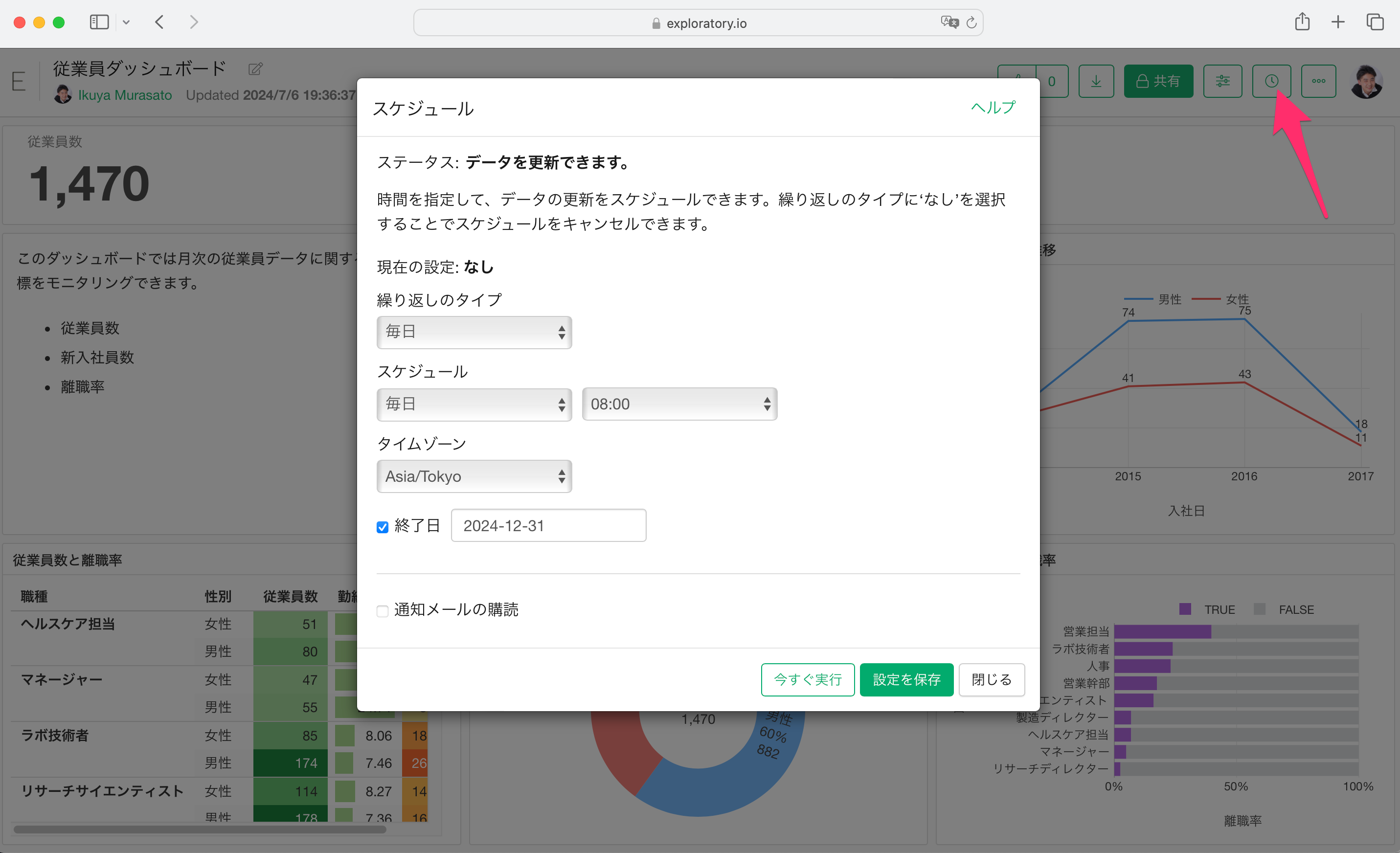Open the スケジュール 毎日 dropdown
Screen dimensions: 1400x853
pos(474,404)
